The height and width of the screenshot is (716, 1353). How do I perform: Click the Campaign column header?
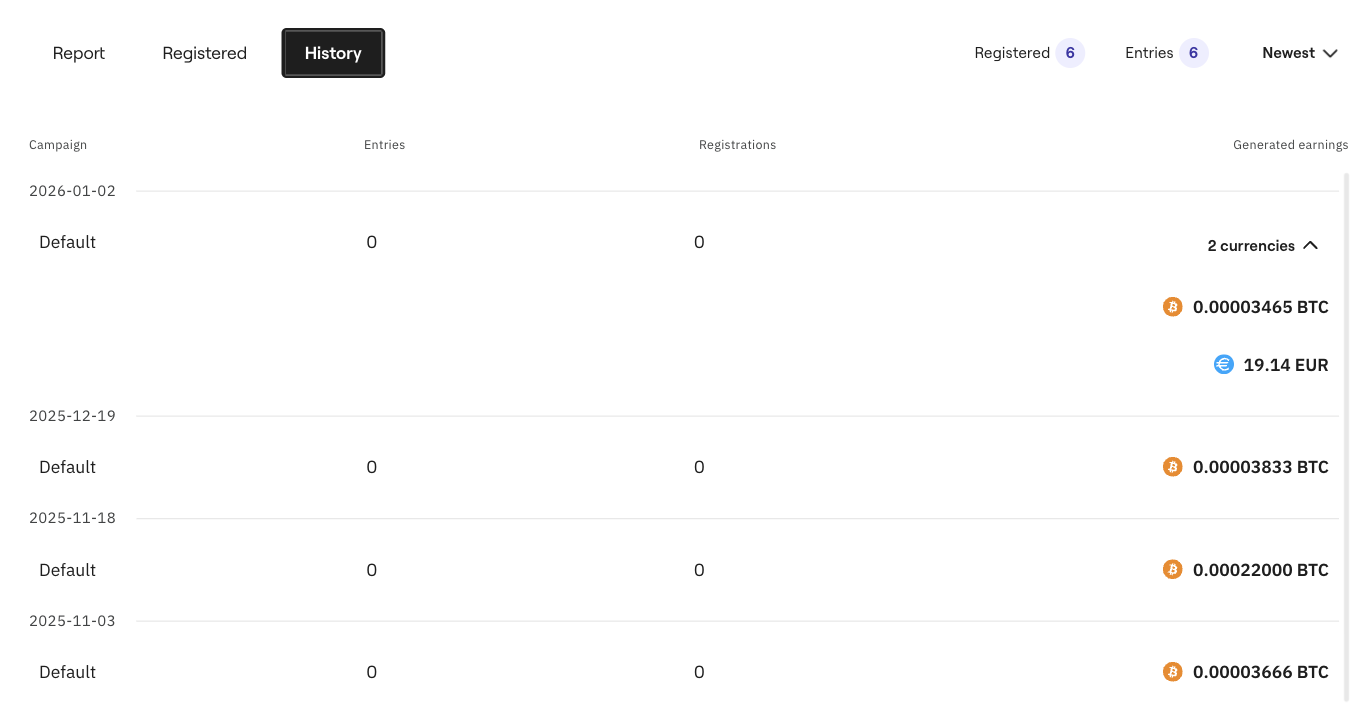pos(58,145)
